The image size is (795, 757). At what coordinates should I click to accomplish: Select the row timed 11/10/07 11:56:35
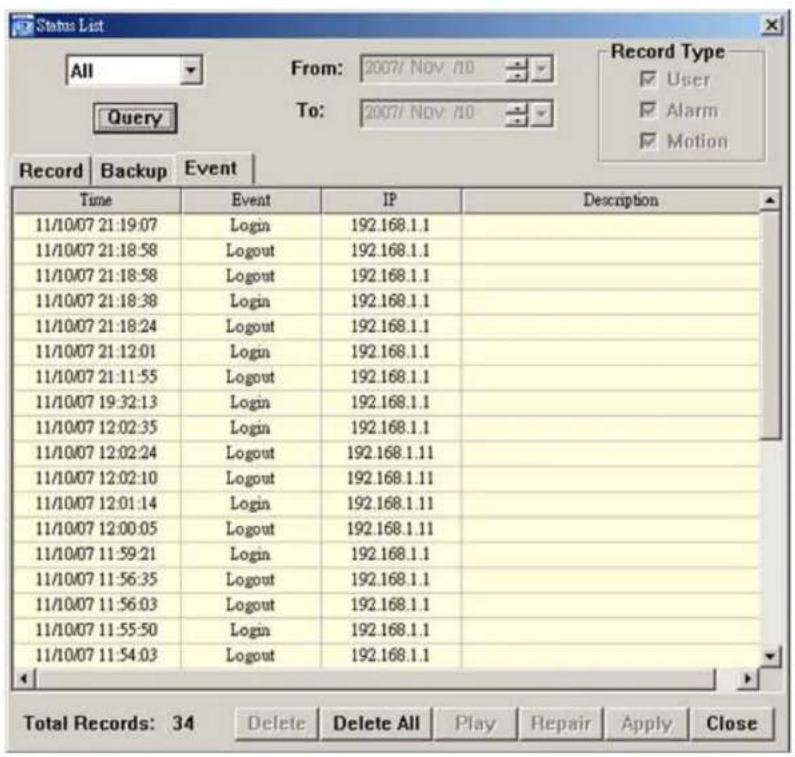pyautogui.click(x=386, y=580)
